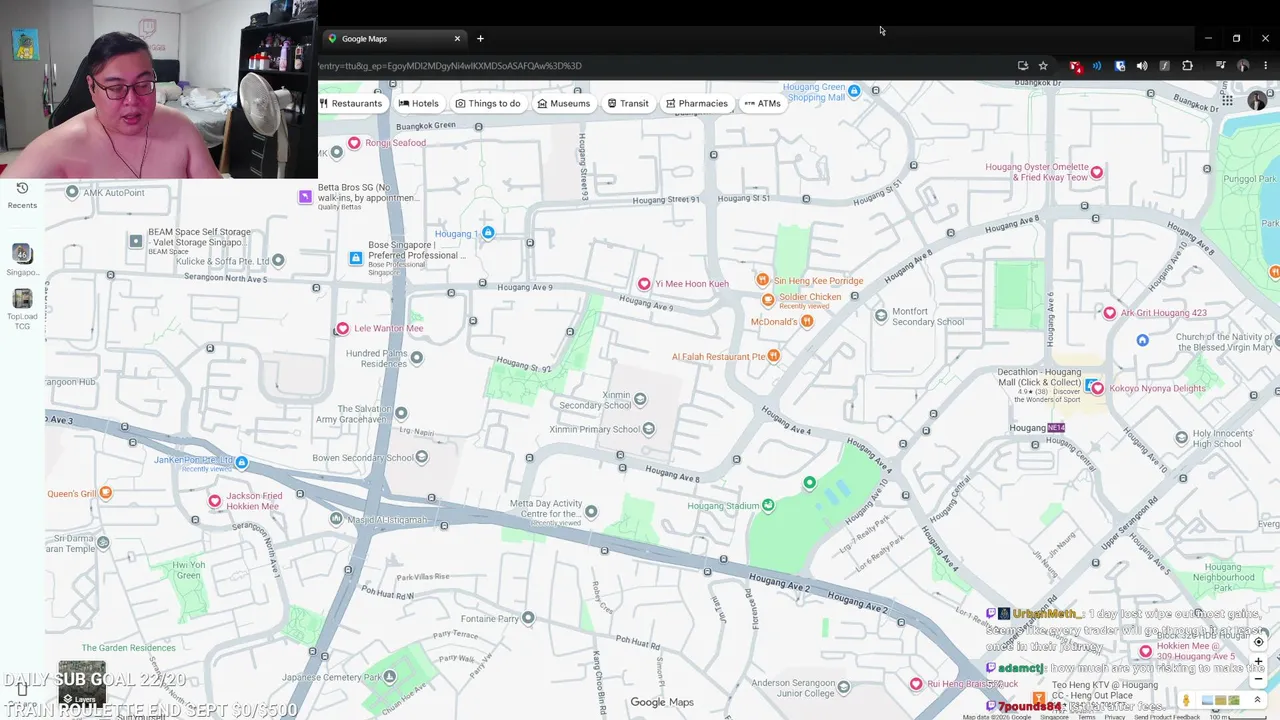Filter map by Restaurants chip

[351, 103]
